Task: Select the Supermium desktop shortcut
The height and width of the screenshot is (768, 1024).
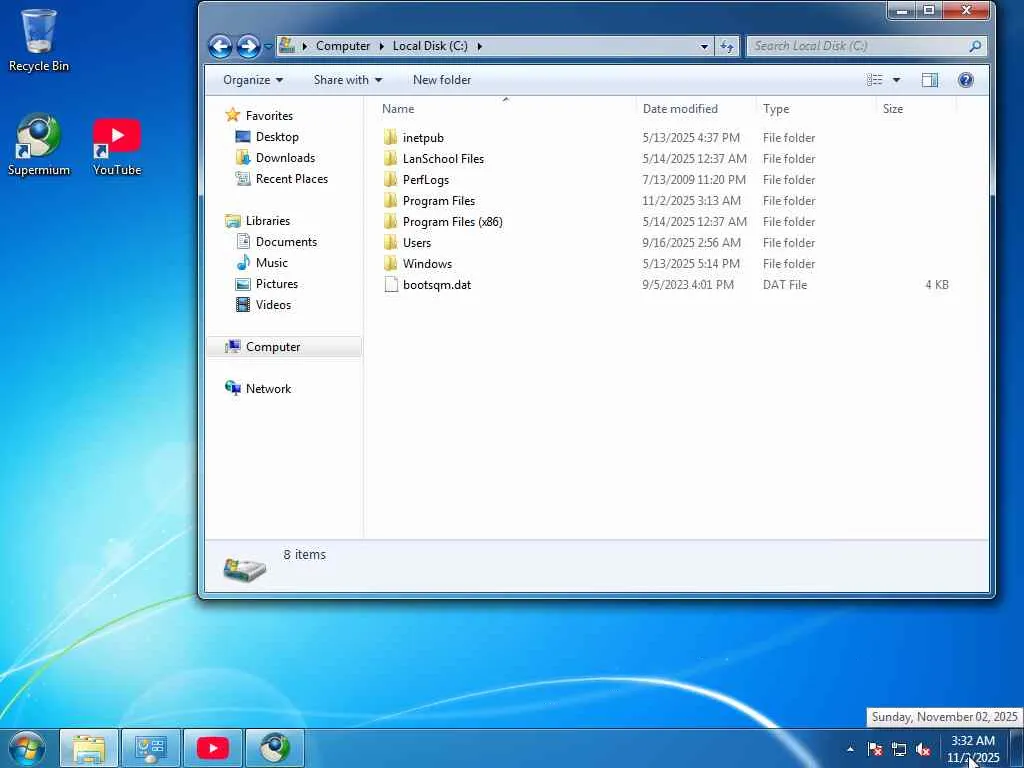Action: coord(39,145)
